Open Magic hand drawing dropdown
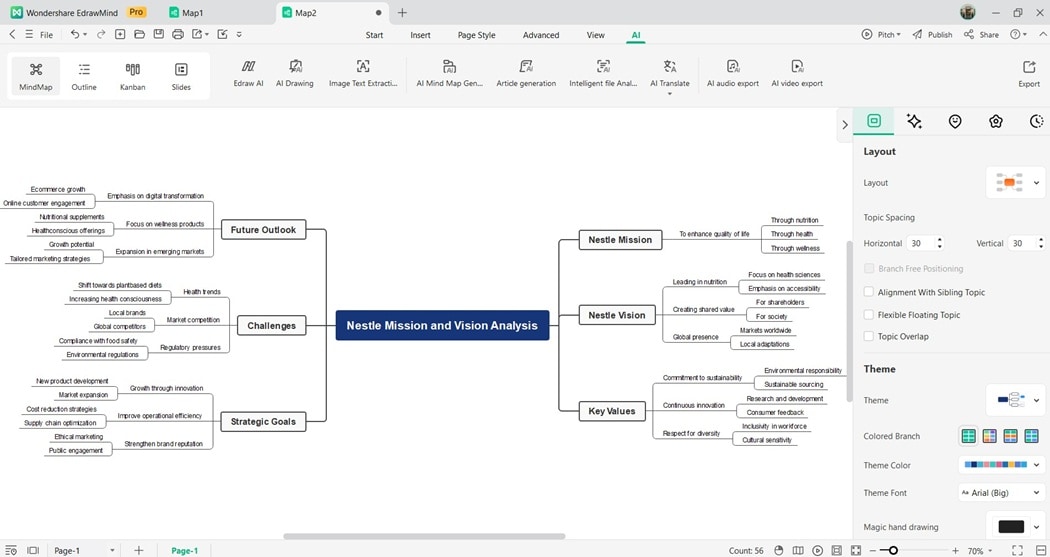 click(x=1015, y=527)
